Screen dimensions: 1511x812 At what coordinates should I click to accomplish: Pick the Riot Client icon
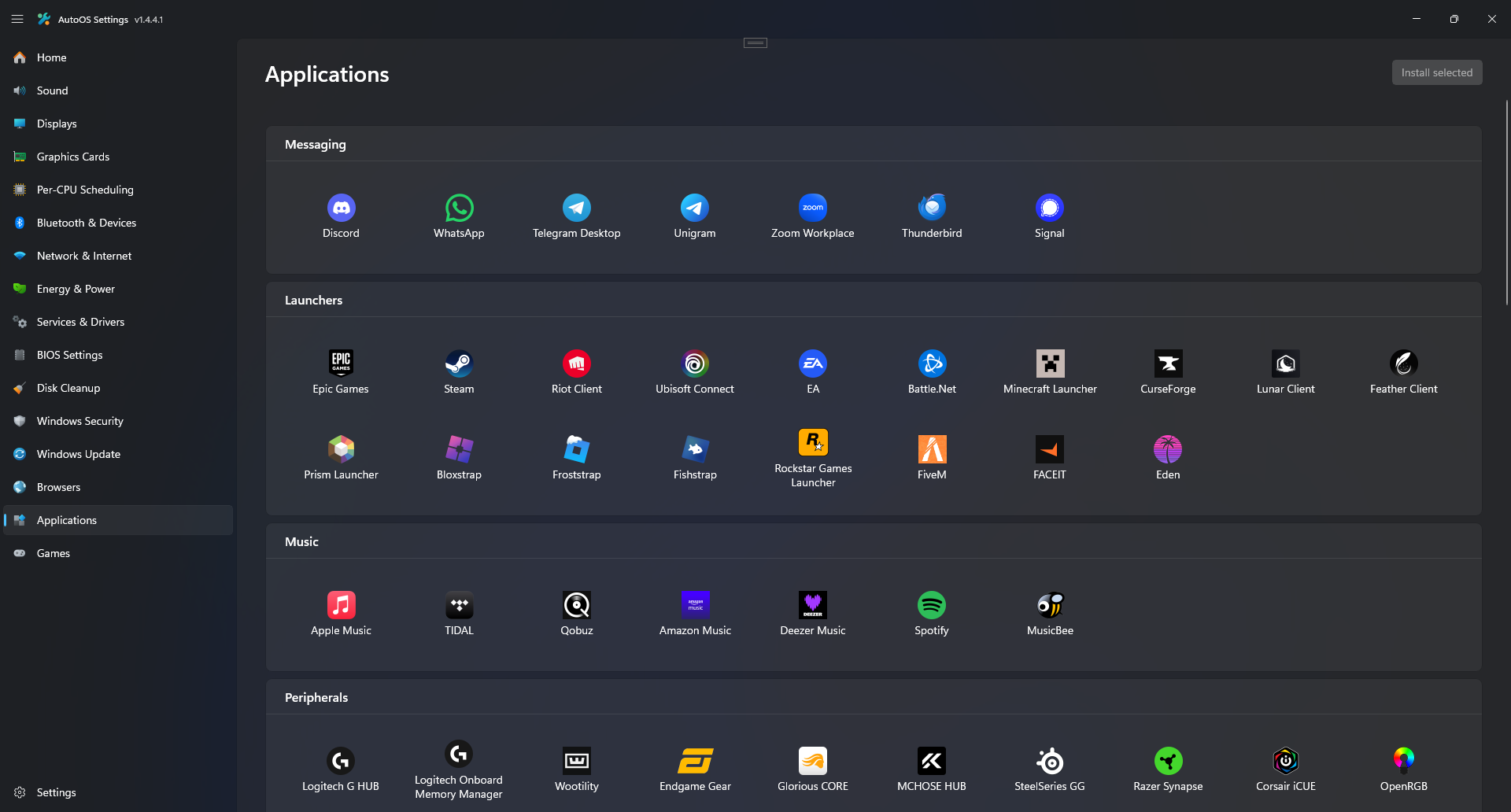tap(577, 364)
